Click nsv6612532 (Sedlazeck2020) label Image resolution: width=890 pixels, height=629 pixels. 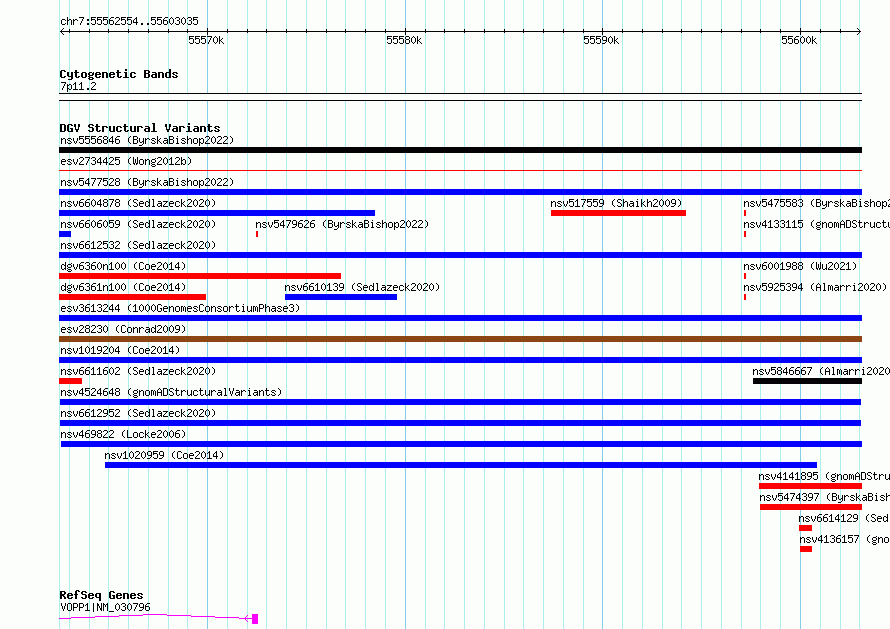tap(138, 245)
